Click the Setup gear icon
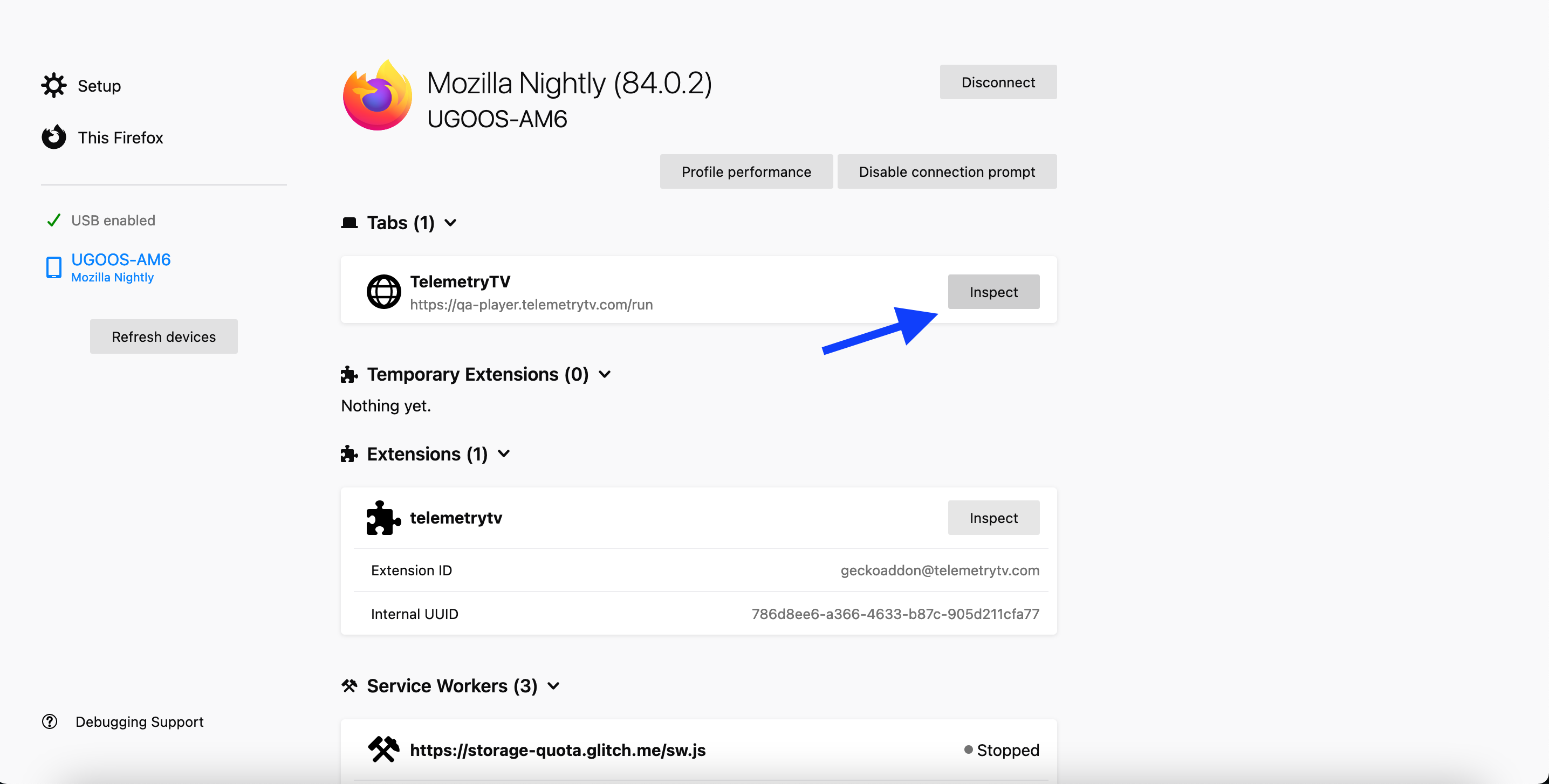This screenshot has height=784, width=1549. pos(53,85)
